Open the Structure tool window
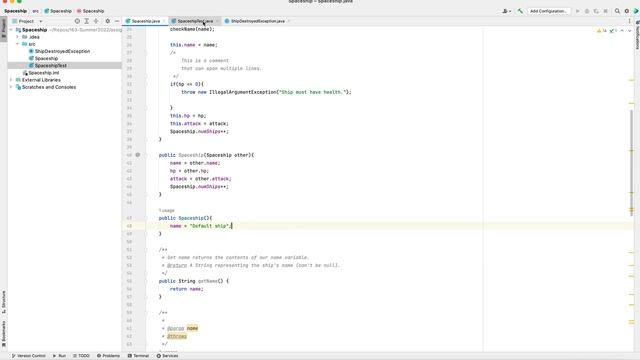 4,302
